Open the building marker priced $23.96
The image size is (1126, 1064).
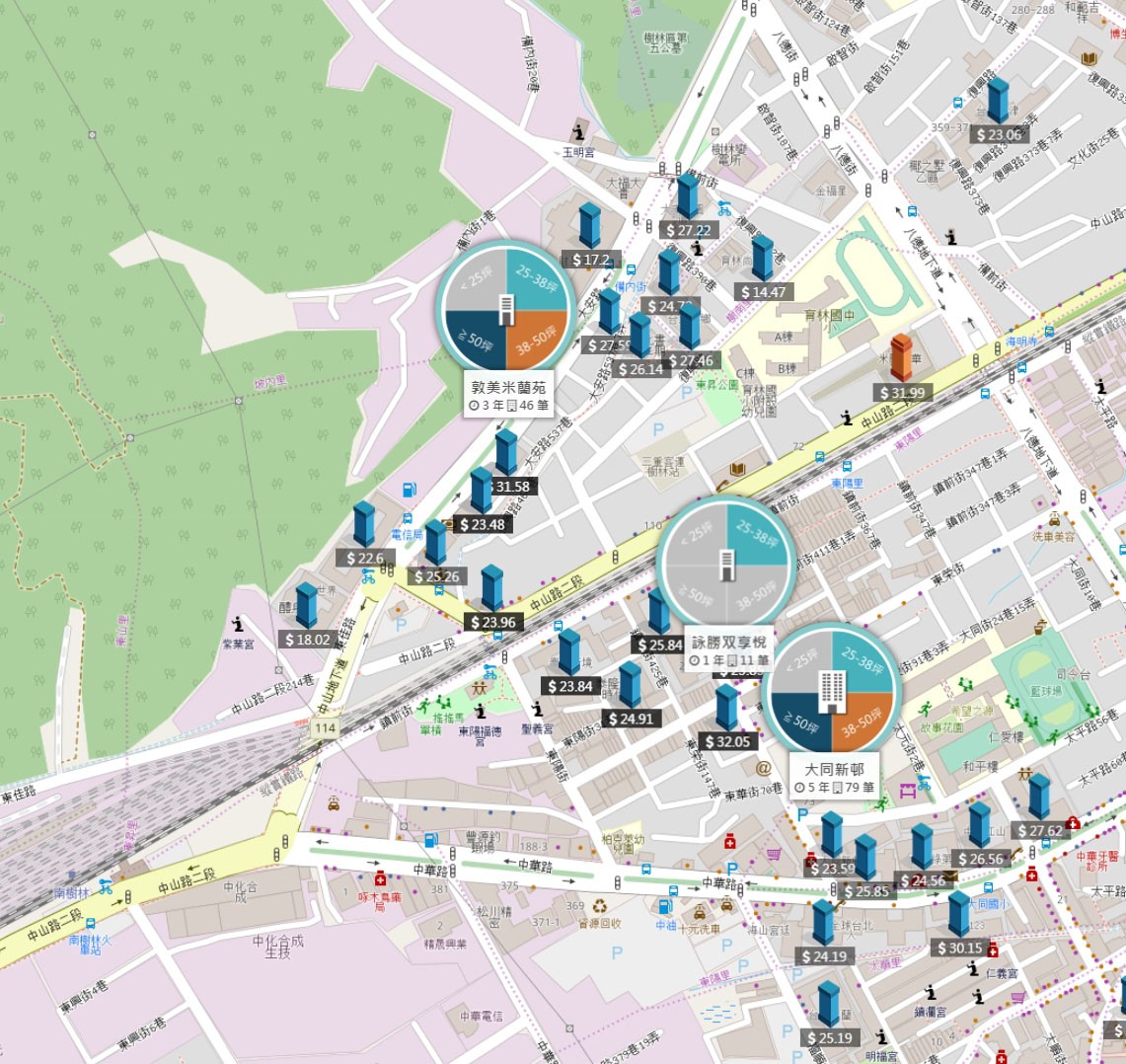click(491, 587)
